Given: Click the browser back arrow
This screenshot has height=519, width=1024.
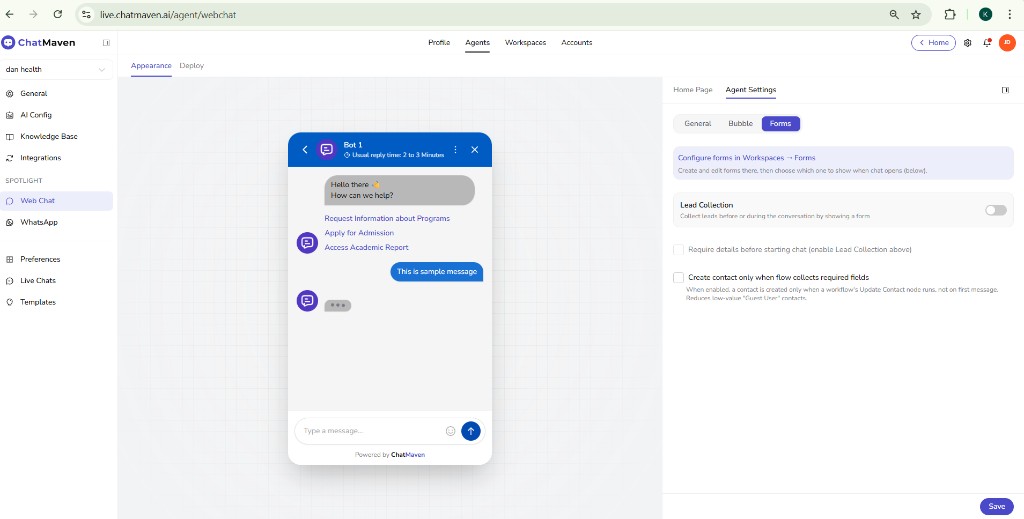Looking at the screenshot, I should pos(9,14).
